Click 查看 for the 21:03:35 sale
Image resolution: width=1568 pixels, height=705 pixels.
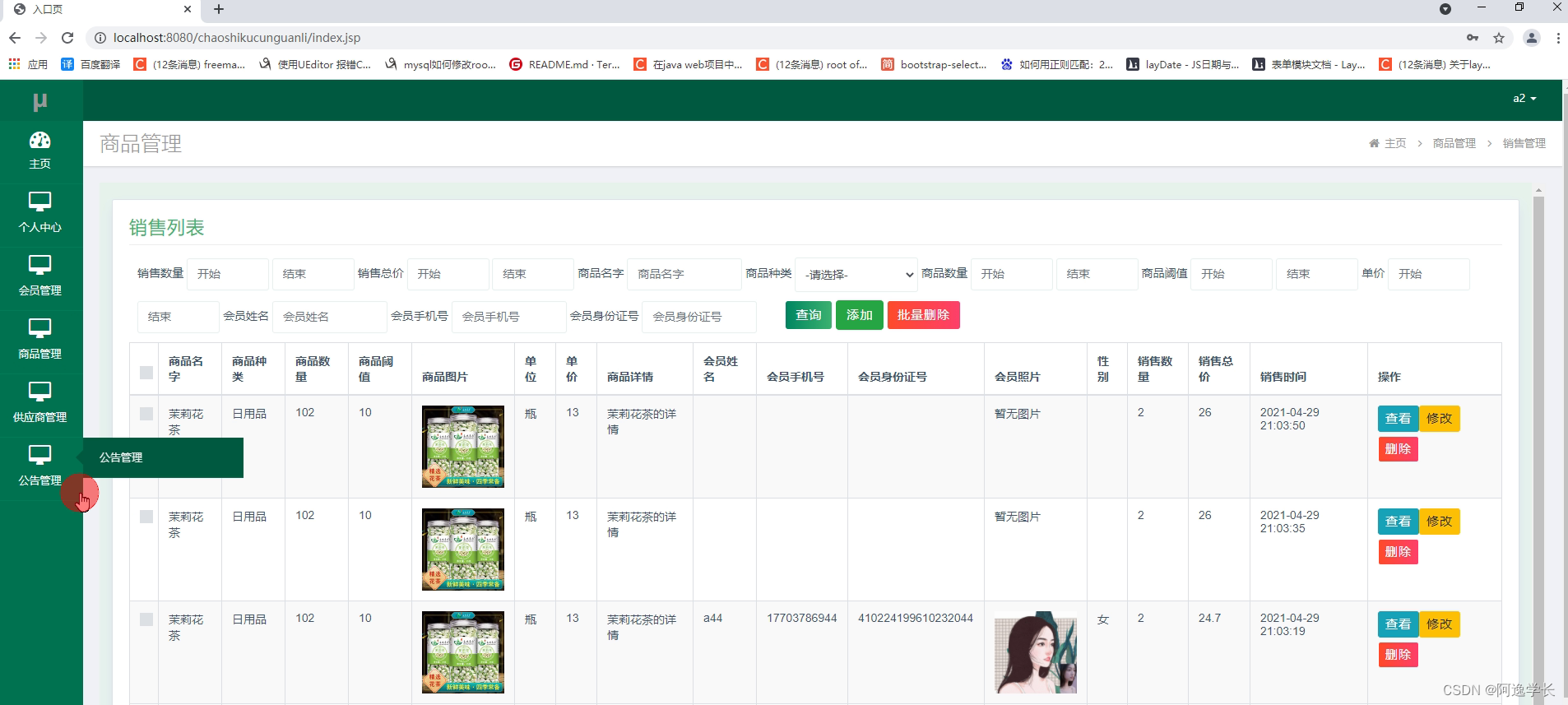tap(1398, 522)
